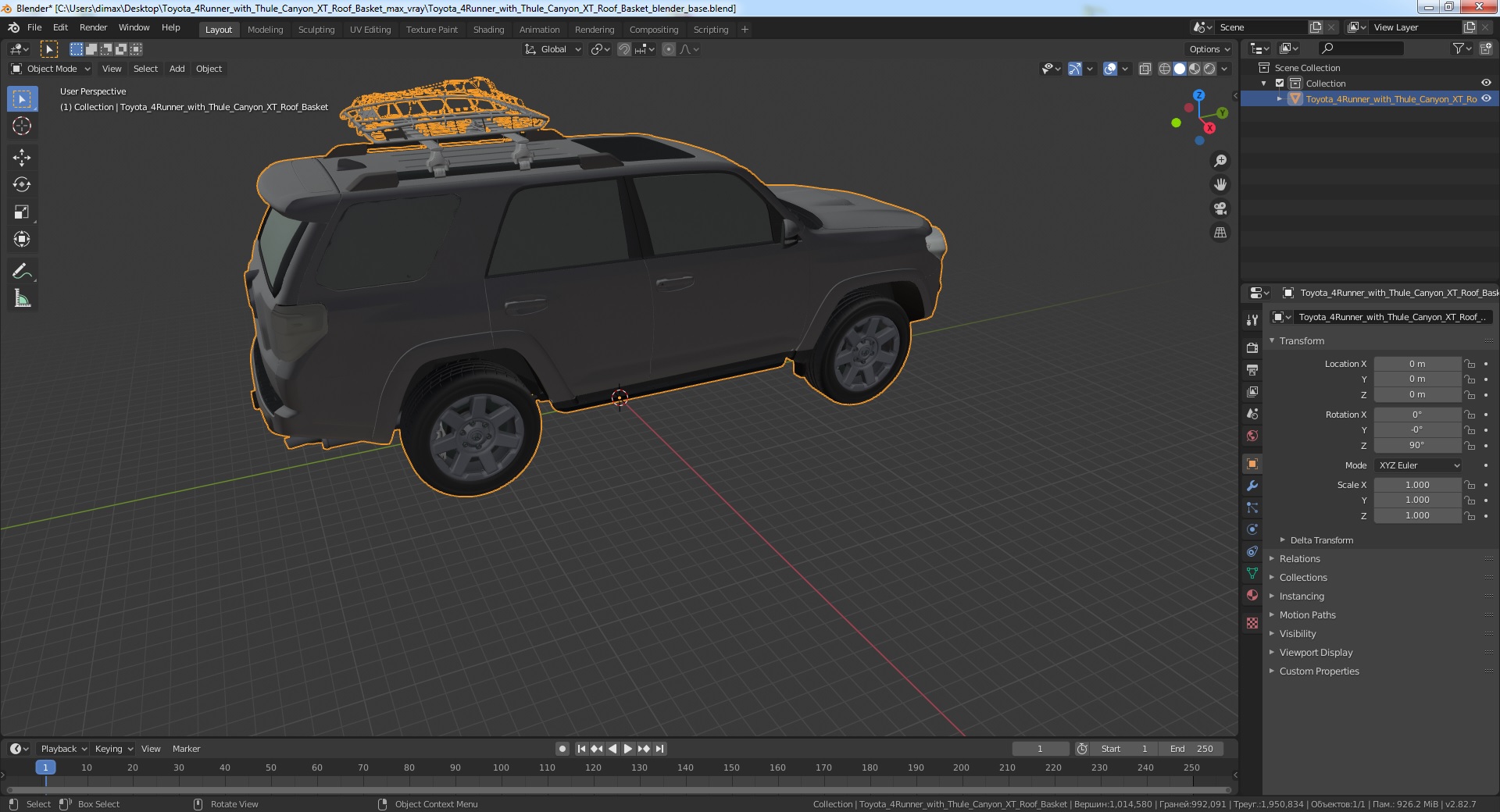
Task: Open the Object Mode dropdown
Action: point(51,69)
